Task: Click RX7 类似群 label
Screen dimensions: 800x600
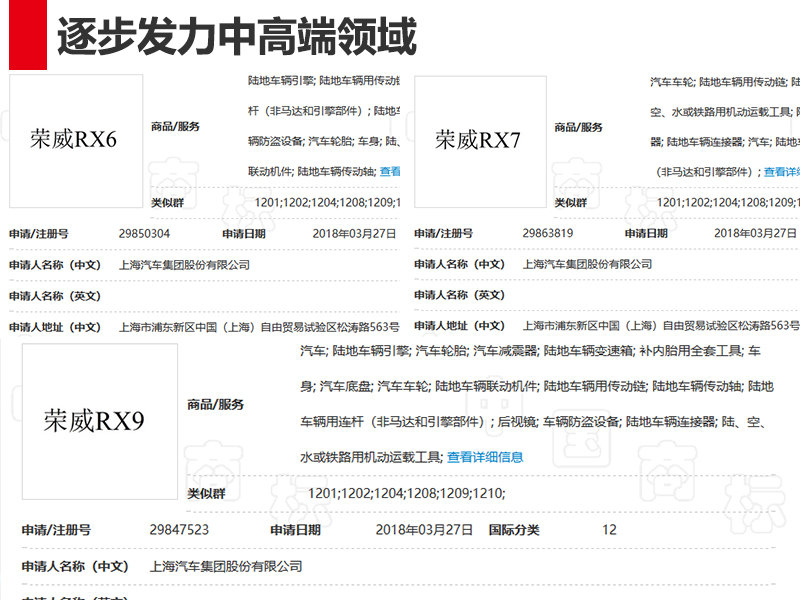Action: pos(571,203)
